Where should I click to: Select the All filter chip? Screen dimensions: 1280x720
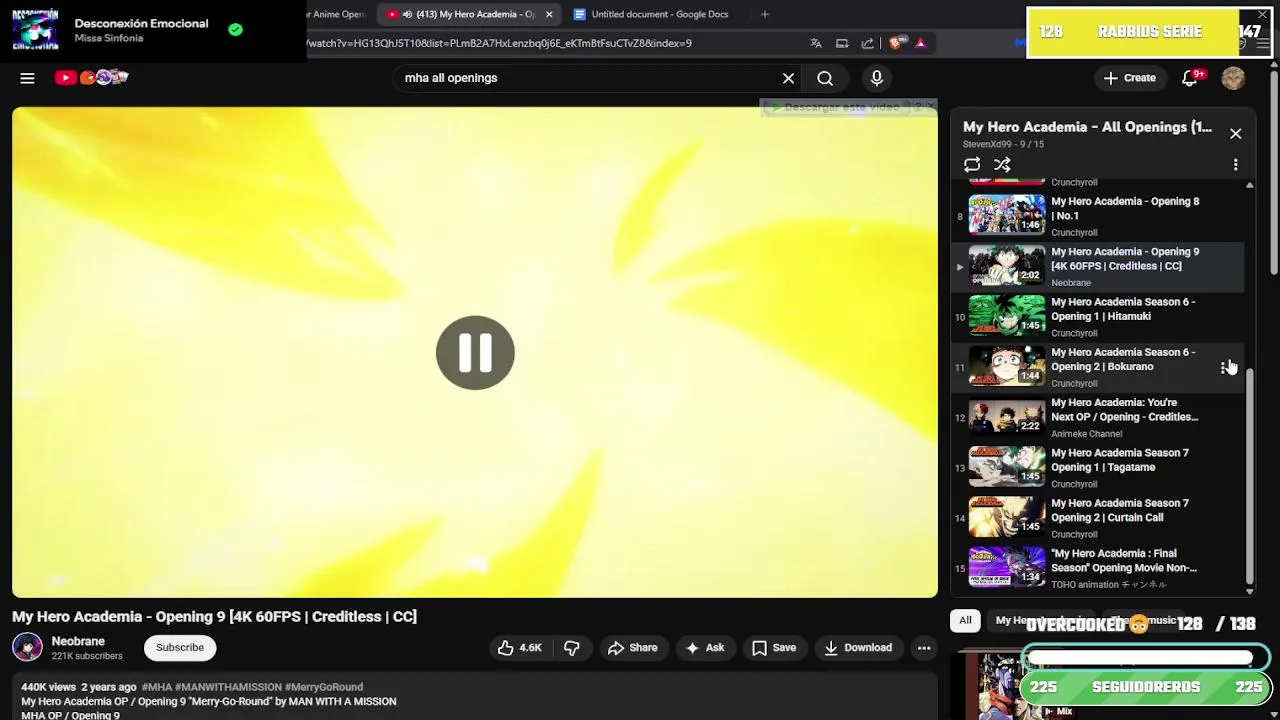pos(965,621)
